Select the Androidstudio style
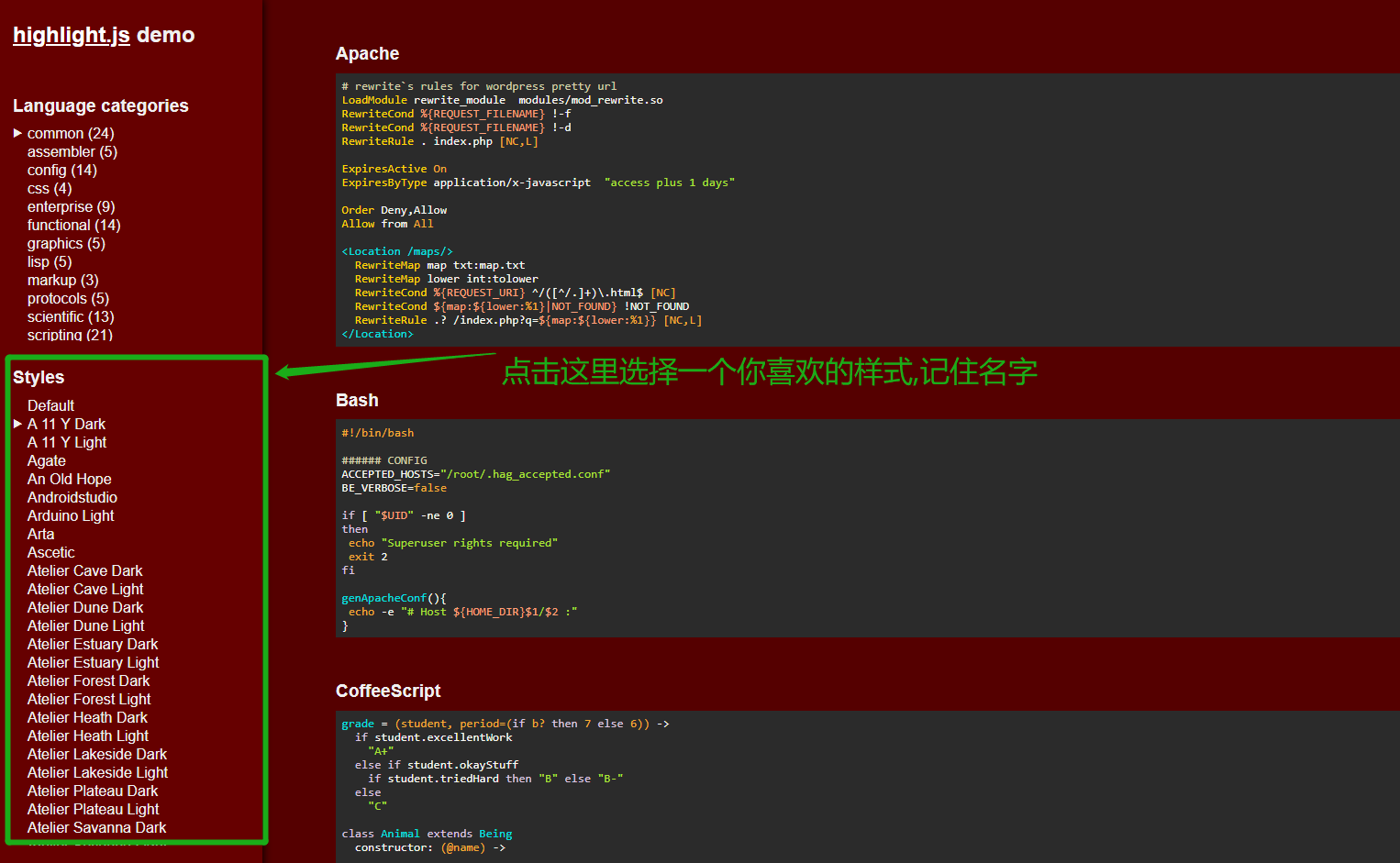The height and width of the screenshot is (863, 1400). [x=72, y=497]
